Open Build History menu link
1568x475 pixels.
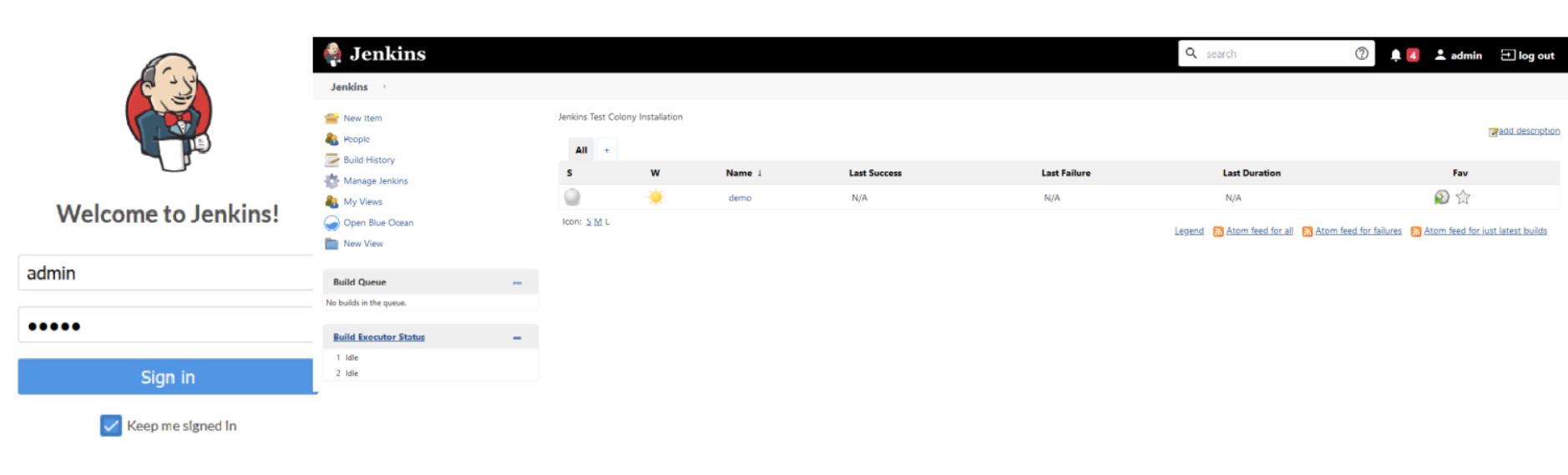tap(369, 160)
